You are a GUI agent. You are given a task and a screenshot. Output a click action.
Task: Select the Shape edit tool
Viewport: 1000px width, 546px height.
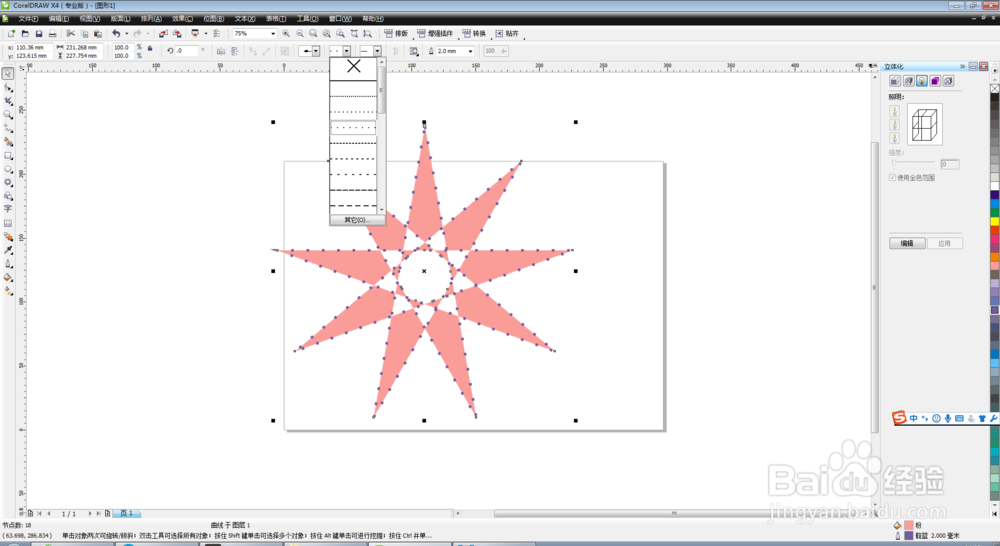pyautogui.click(x=8, y=87)
